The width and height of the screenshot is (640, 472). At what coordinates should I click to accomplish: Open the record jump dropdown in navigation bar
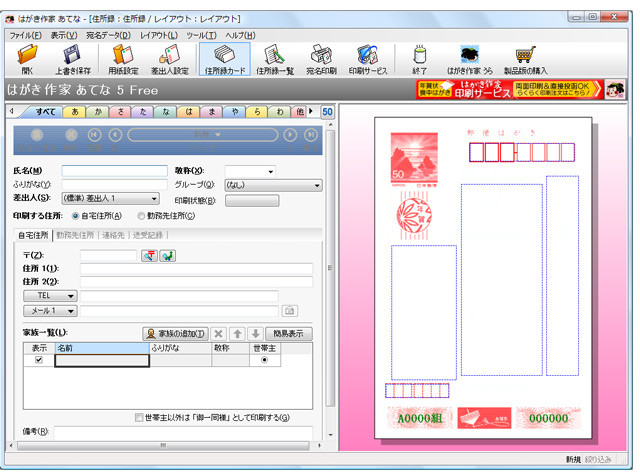[203, 134]
